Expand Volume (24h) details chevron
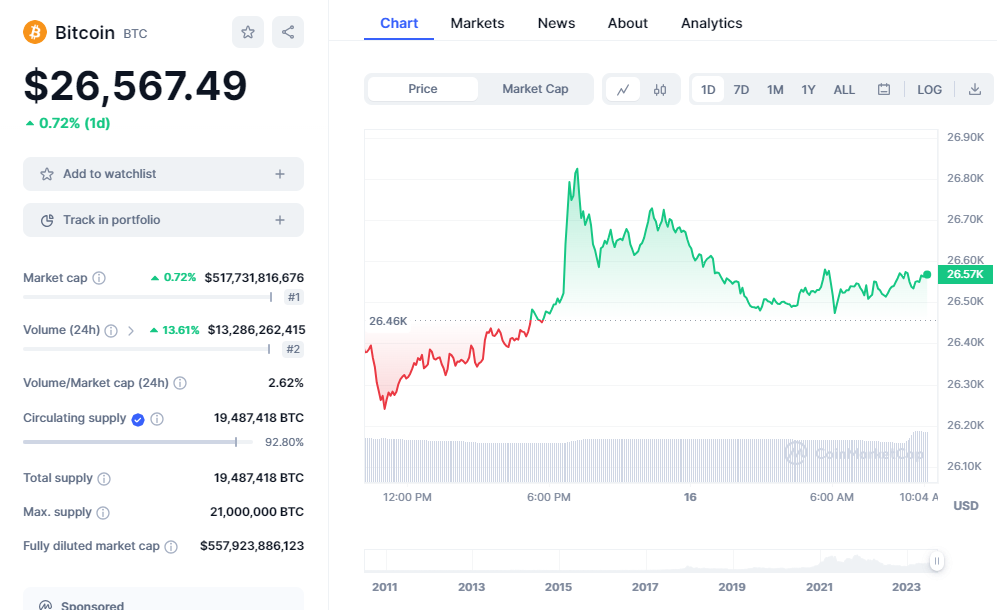Viewport: 997px width, 610px height. 131,331
